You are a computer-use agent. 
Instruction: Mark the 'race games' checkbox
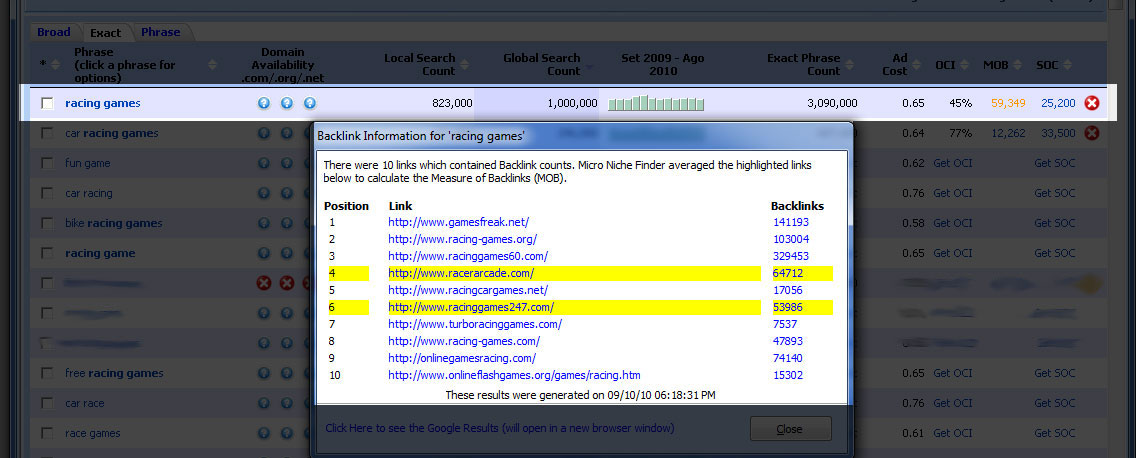tap(47, 433)
